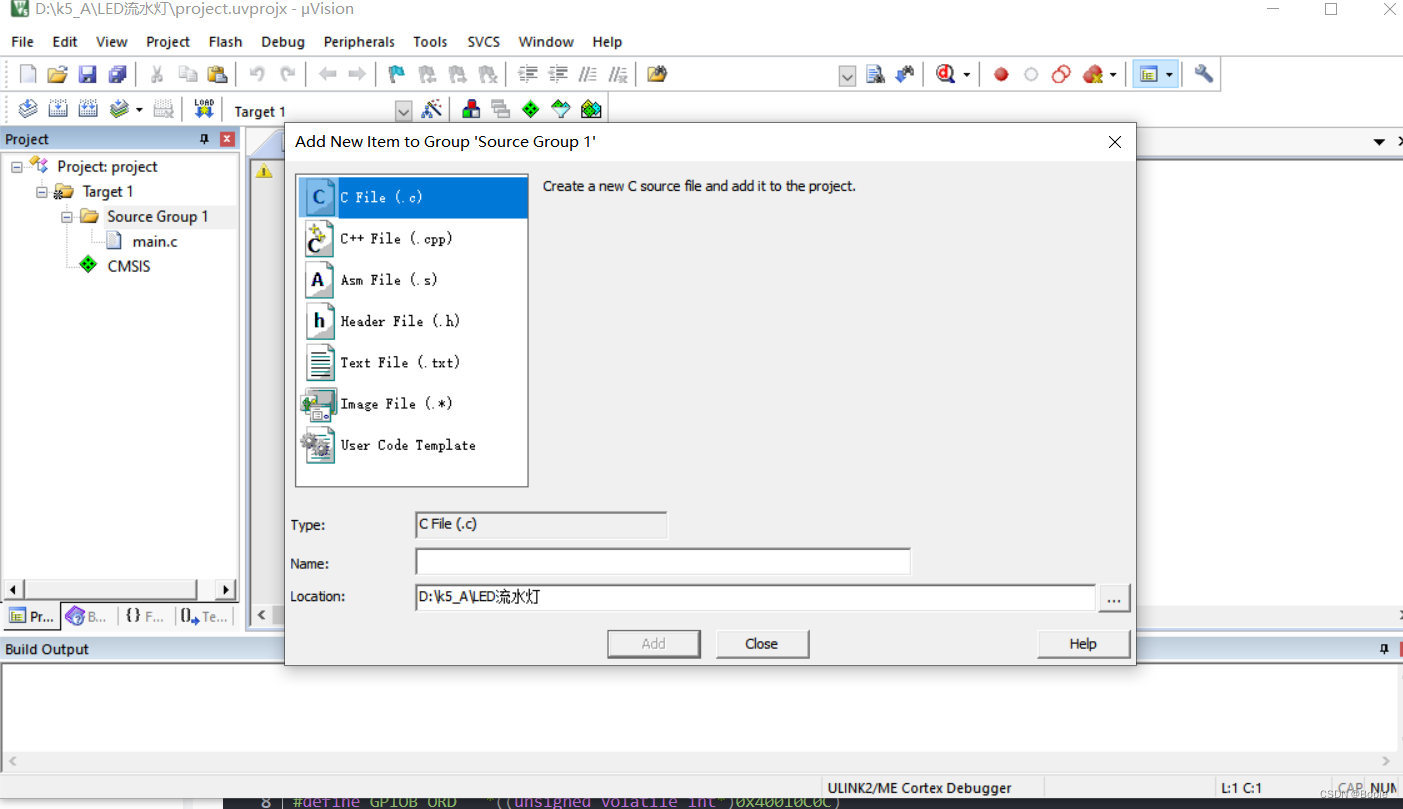1403x809 pixels.
Task: Click the Manage Project Items colored blocks icon
Action: pos(470,109)
